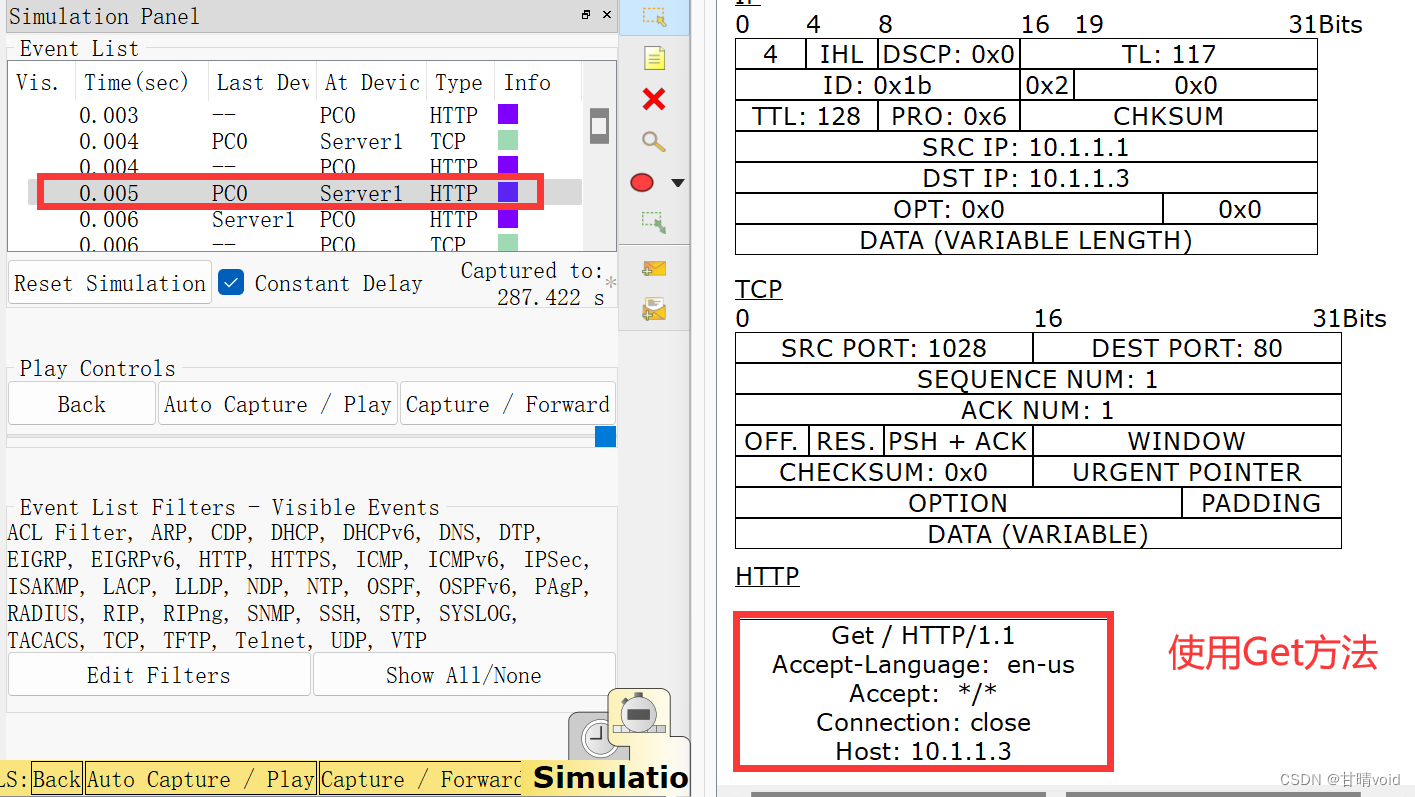The height and width of the screenshot is (797, 1415).
Task: Choose the Select tool in the toolbar
Action: point(654,17)
